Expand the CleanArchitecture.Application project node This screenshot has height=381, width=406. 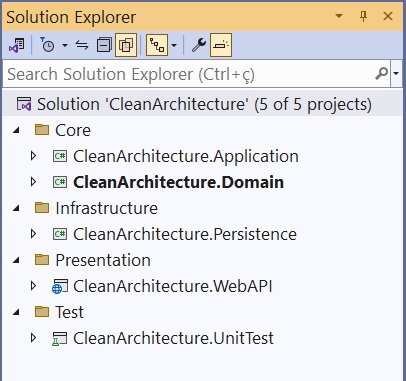[x=33, y=156]
